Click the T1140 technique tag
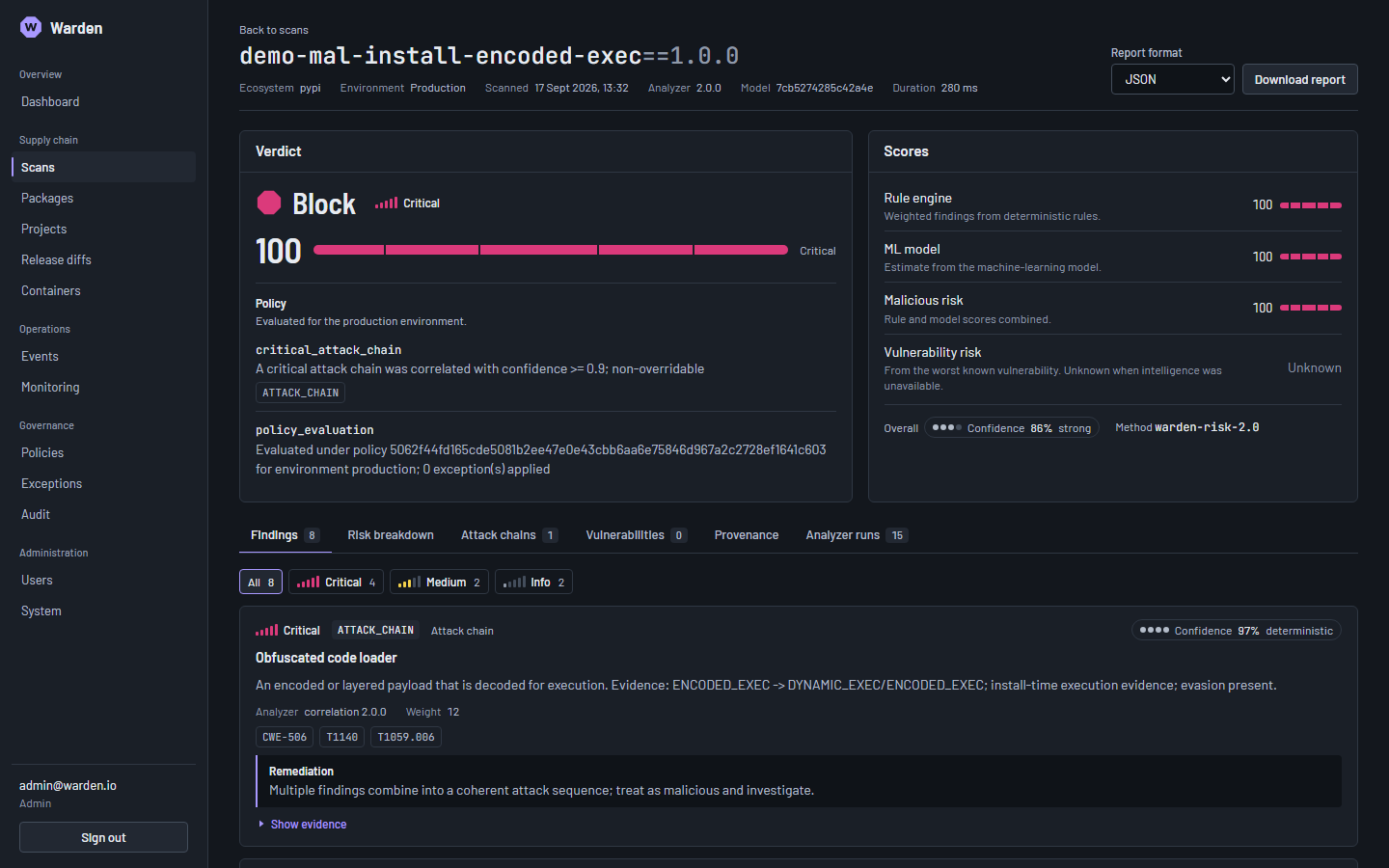 [341, 737]
